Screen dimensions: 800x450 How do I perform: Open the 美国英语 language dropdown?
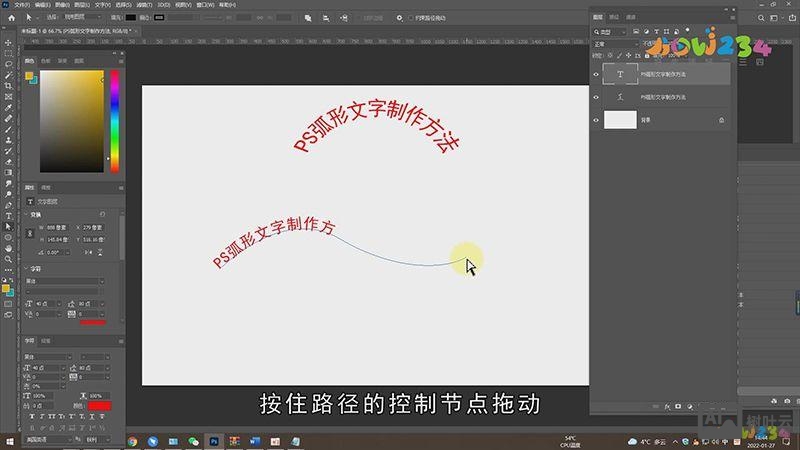pos(47,439)
